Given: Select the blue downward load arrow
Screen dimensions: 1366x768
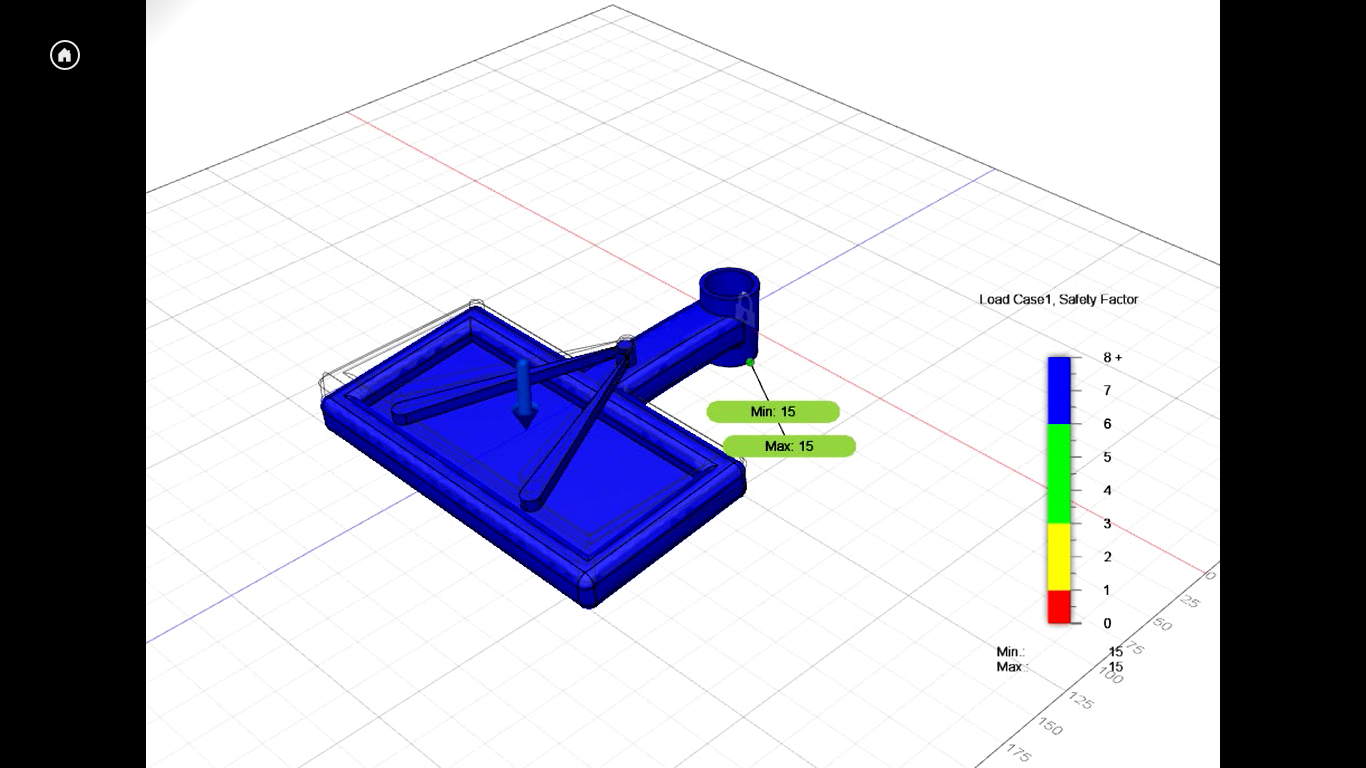Looking at the screenshot, I should (524, 395).
